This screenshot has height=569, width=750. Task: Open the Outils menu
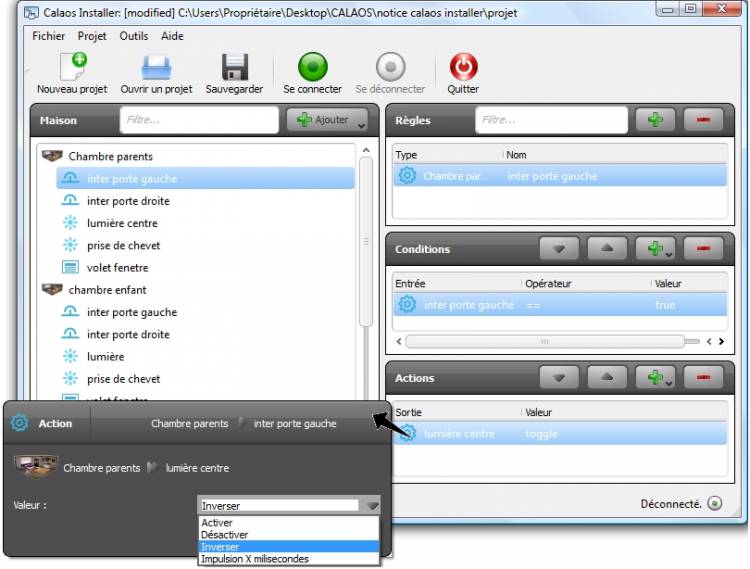click(x=133, y=36)
